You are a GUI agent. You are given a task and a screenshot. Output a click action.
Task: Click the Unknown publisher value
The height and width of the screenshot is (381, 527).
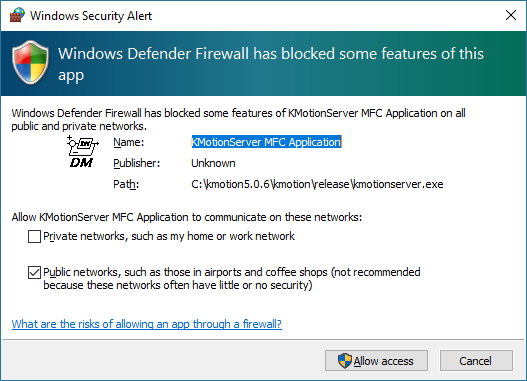[x=213, y=163]
